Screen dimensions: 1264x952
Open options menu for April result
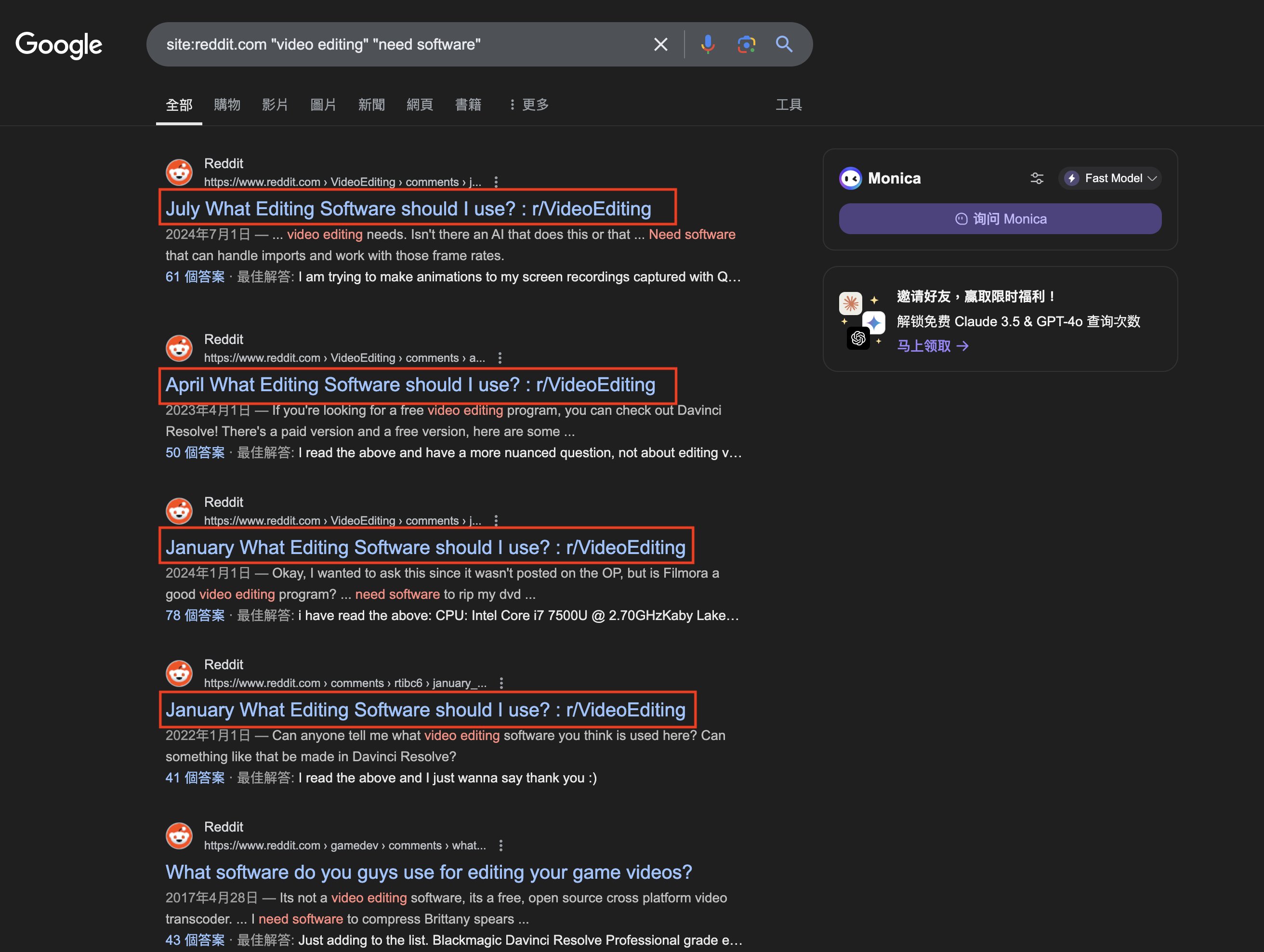[x=500, y=357]
